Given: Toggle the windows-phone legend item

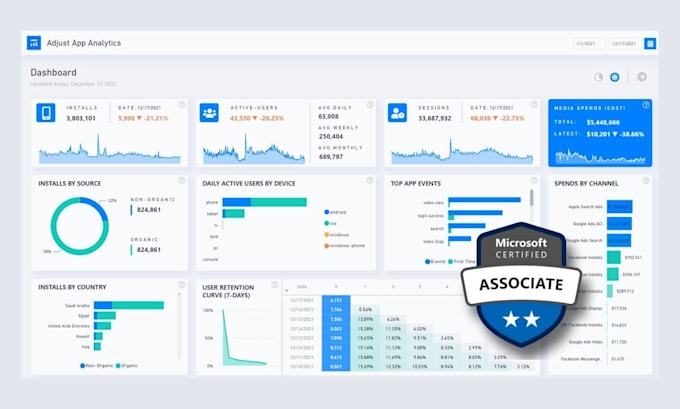Looking at the screenshot, I should [344, 245].
